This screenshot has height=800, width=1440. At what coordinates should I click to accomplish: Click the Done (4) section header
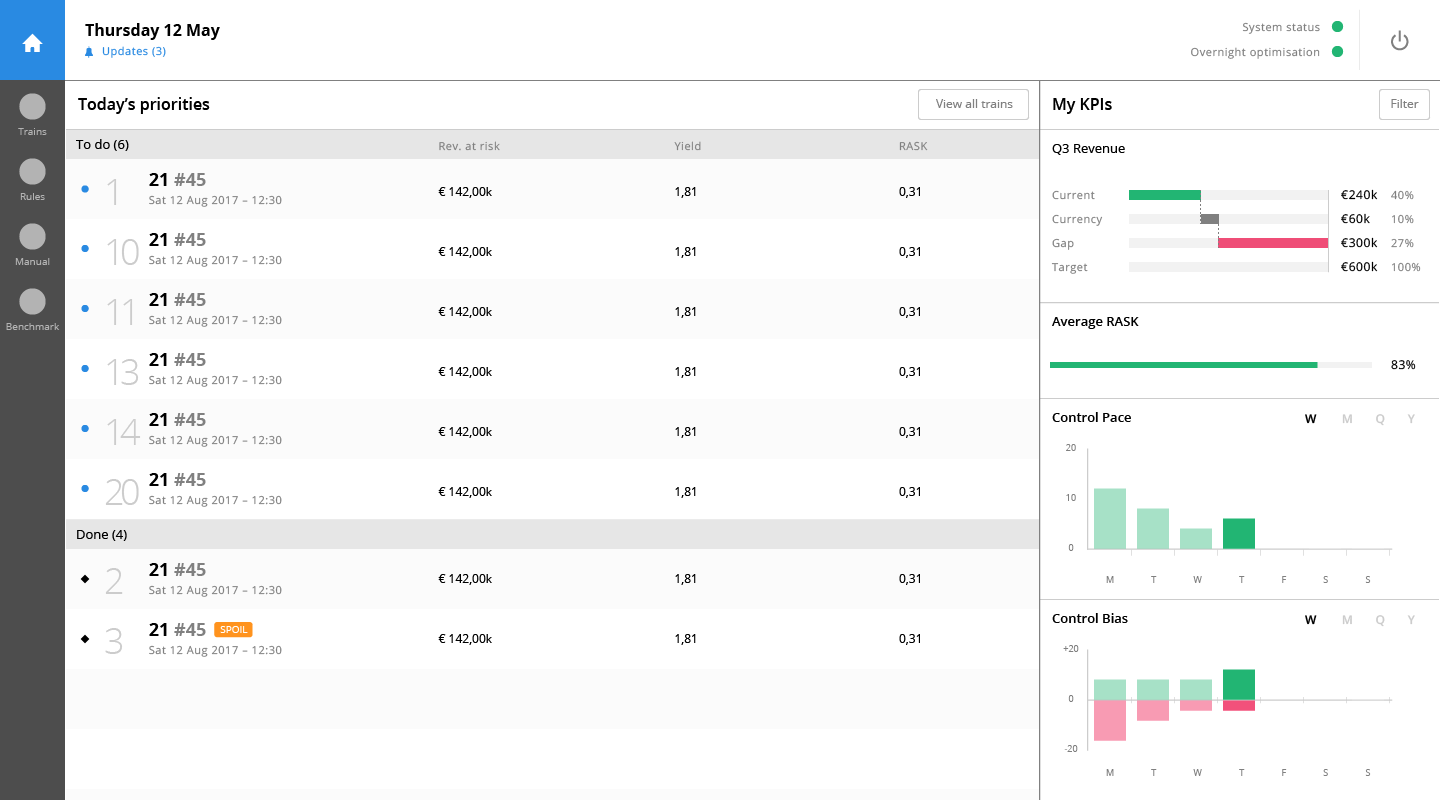[552, 534]
